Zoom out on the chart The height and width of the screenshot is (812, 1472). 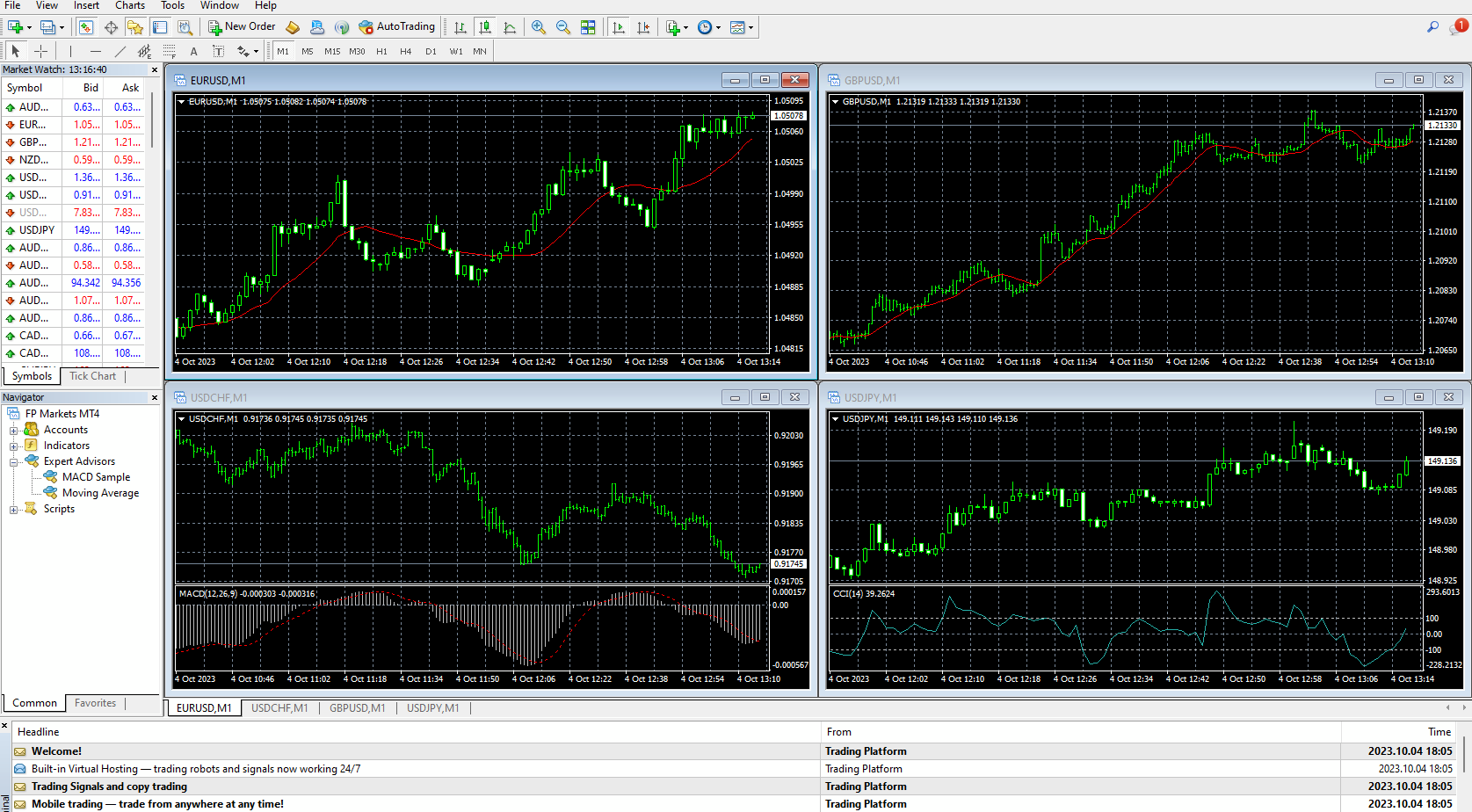[563, 27]
